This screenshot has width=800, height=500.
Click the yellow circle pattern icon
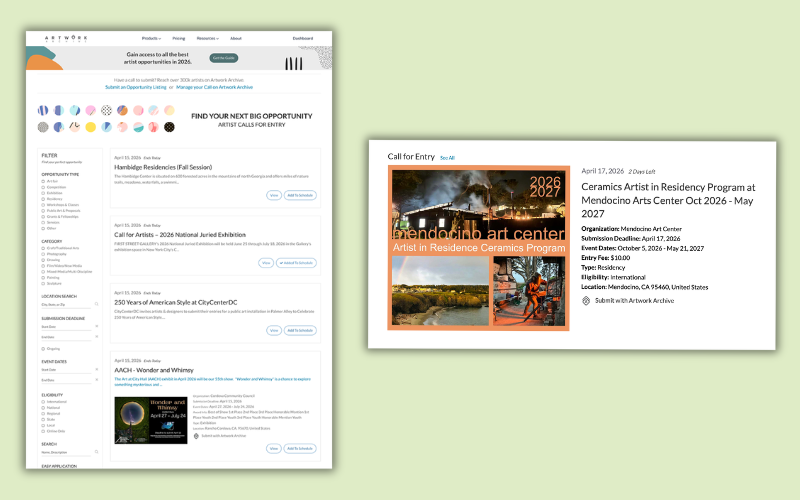pyautogui.click(x=91, y=127)
